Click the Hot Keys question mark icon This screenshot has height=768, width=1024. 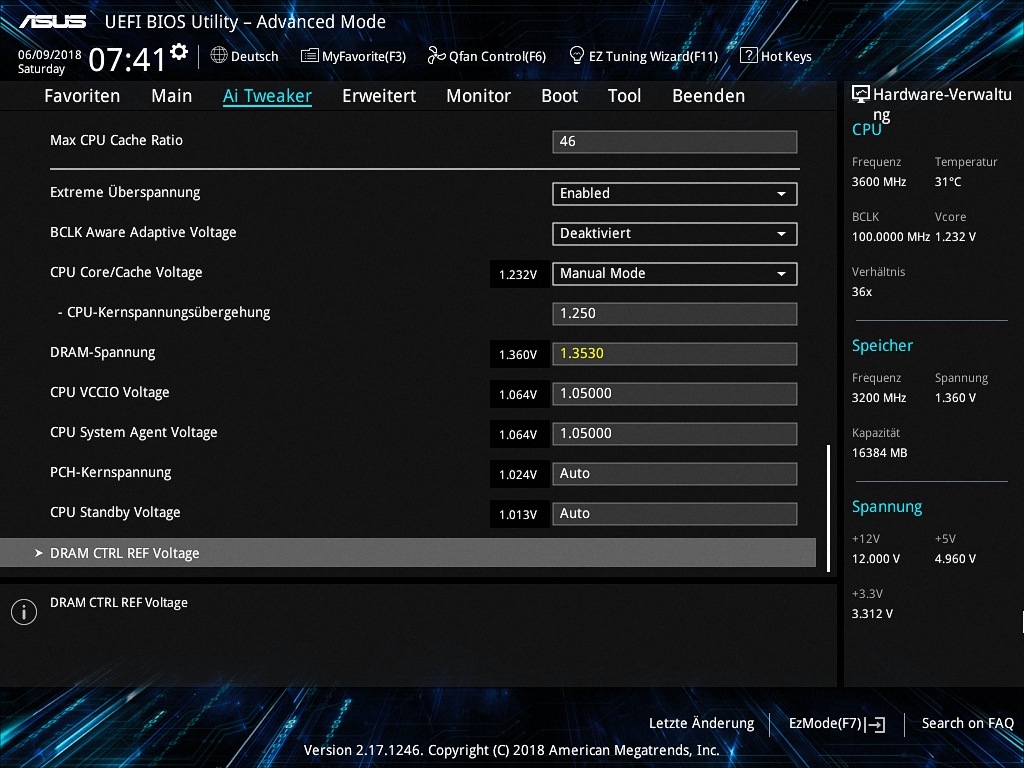[748, 56]
